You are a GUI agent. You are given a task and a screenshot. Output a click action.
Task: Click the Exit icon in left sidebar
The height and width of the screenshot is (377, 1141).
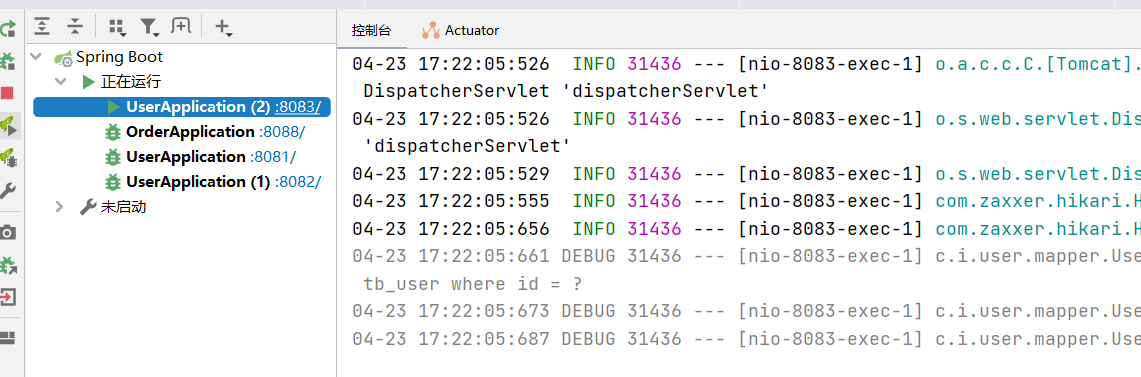click(8, 297)
